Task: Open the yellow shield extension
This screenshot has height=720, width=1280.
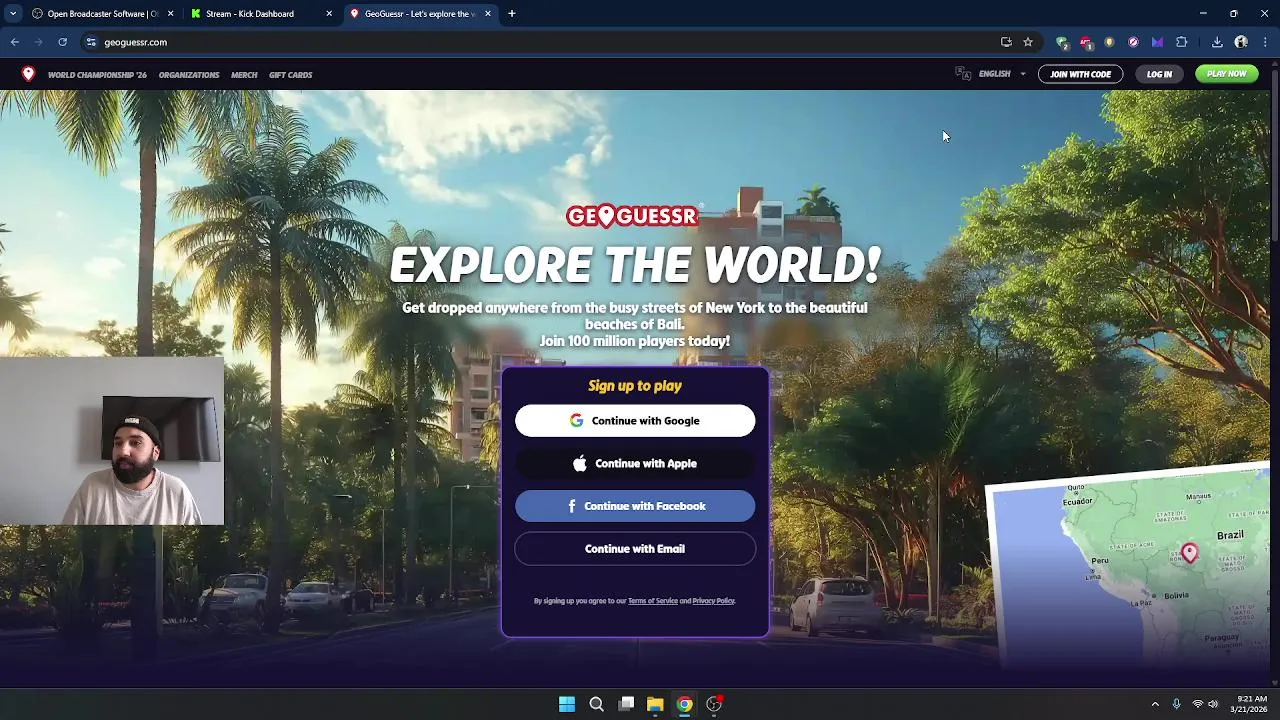Action: pyautogui.click(x=1109, y=42)
